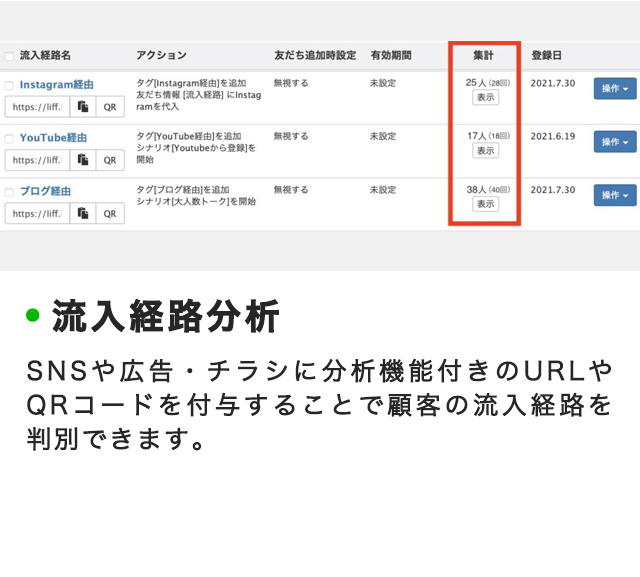The height and width of the screenshot is (577, 640).
Task: Click the Instagram row date 2021.7.30
Action: click(x=553, y=83)
